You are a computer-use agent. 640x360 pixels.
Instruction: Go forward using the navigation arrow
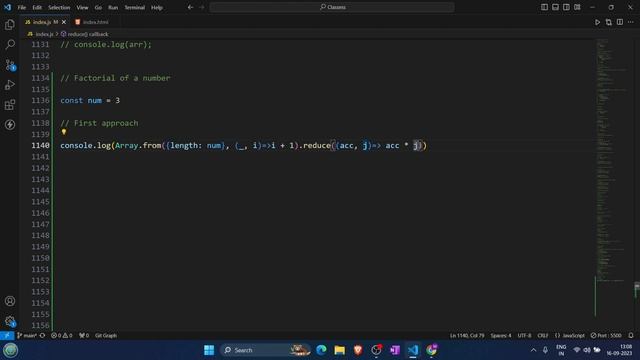tap(202, 7)
